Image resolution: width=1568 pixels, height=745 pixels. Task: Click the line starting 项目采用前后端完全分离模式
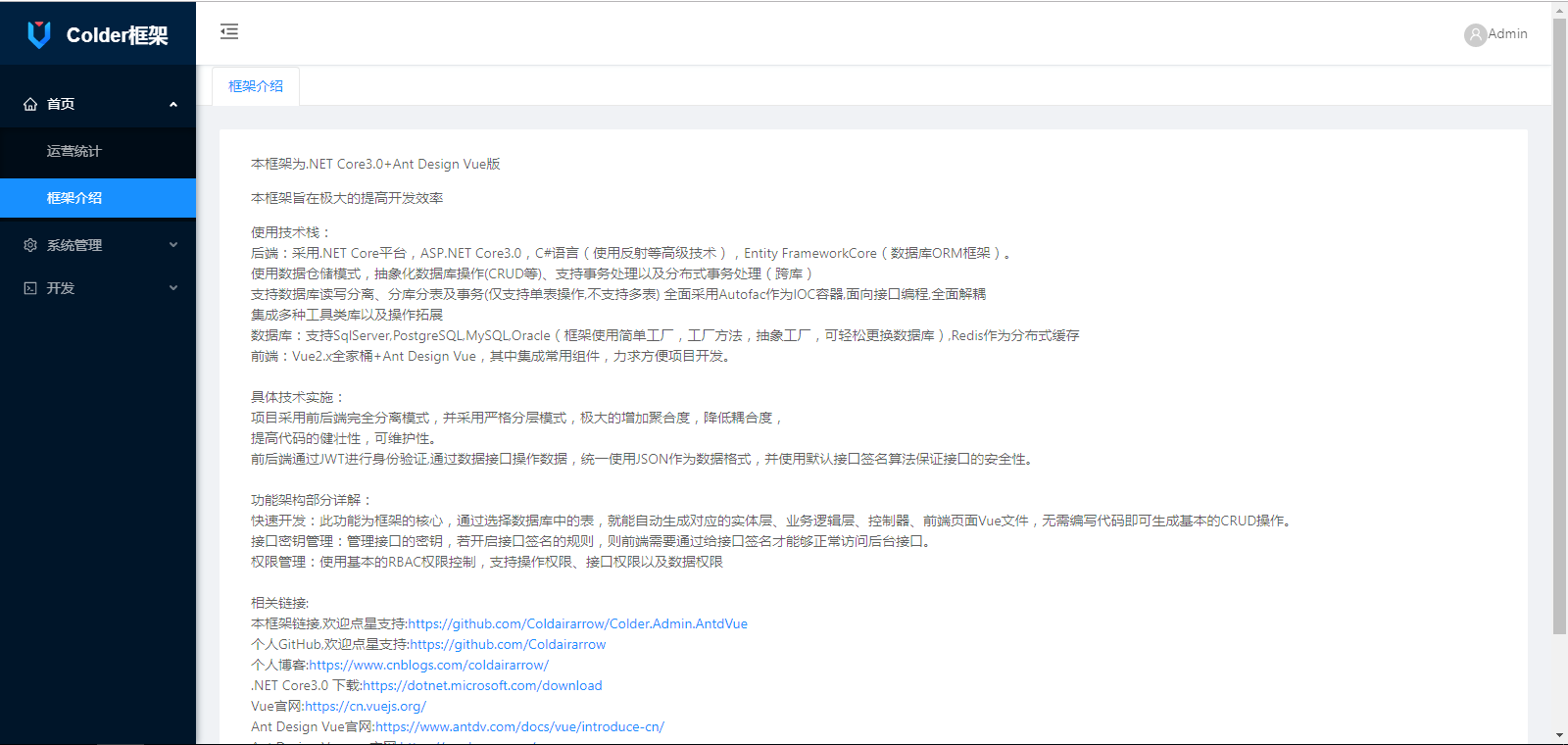pos(518,418)
